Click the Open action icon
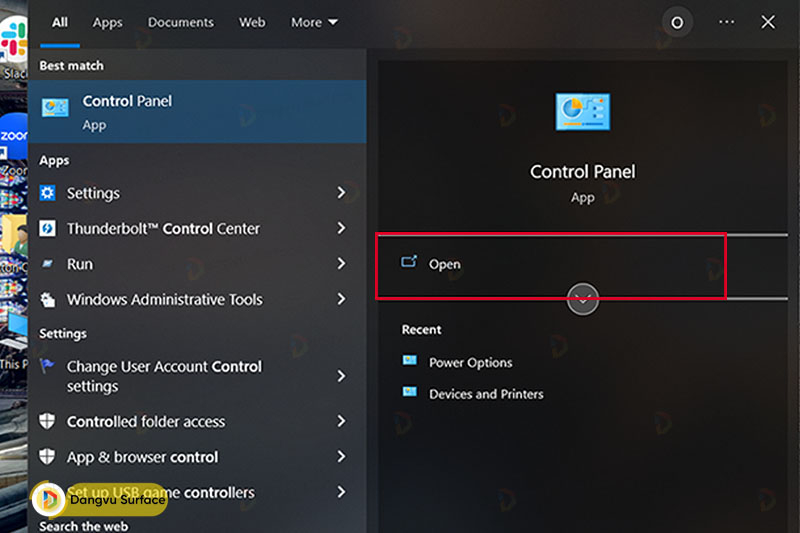Screen dimensions: 800x533 pos(409,262)
